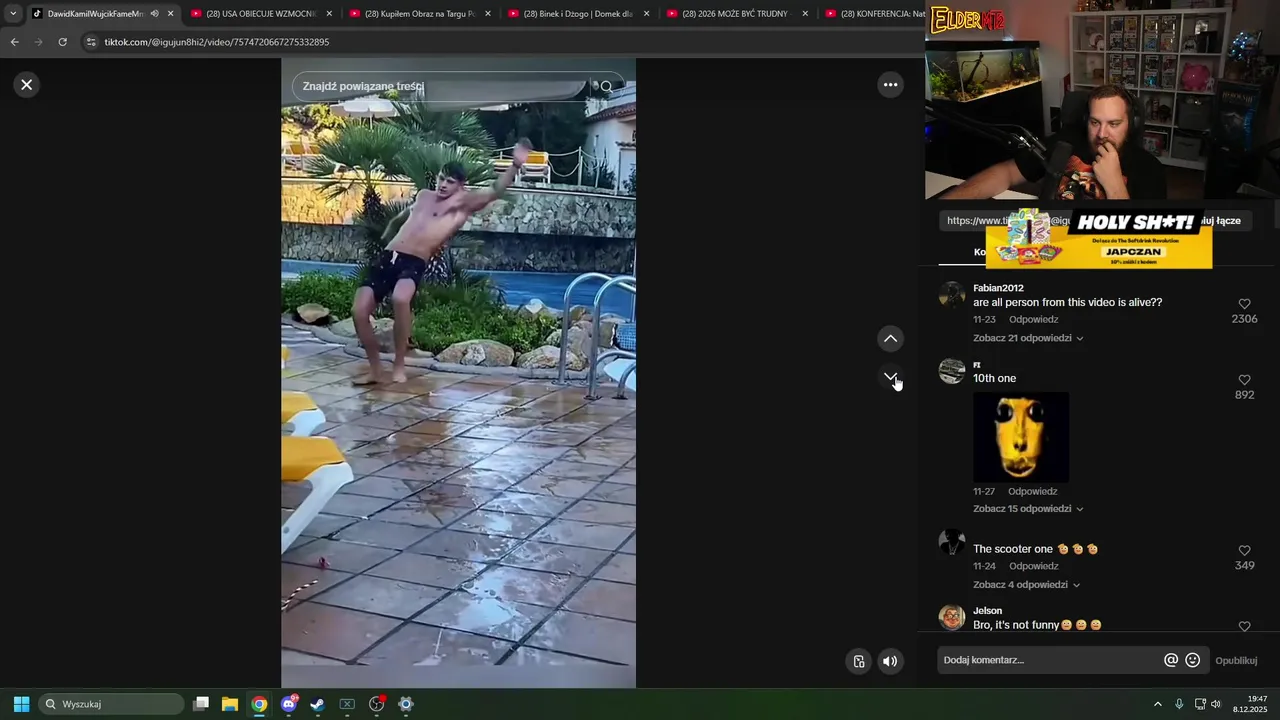Click the tiktok.com URL in address bar
The image size is (1280, 720).
click(217, 42)
